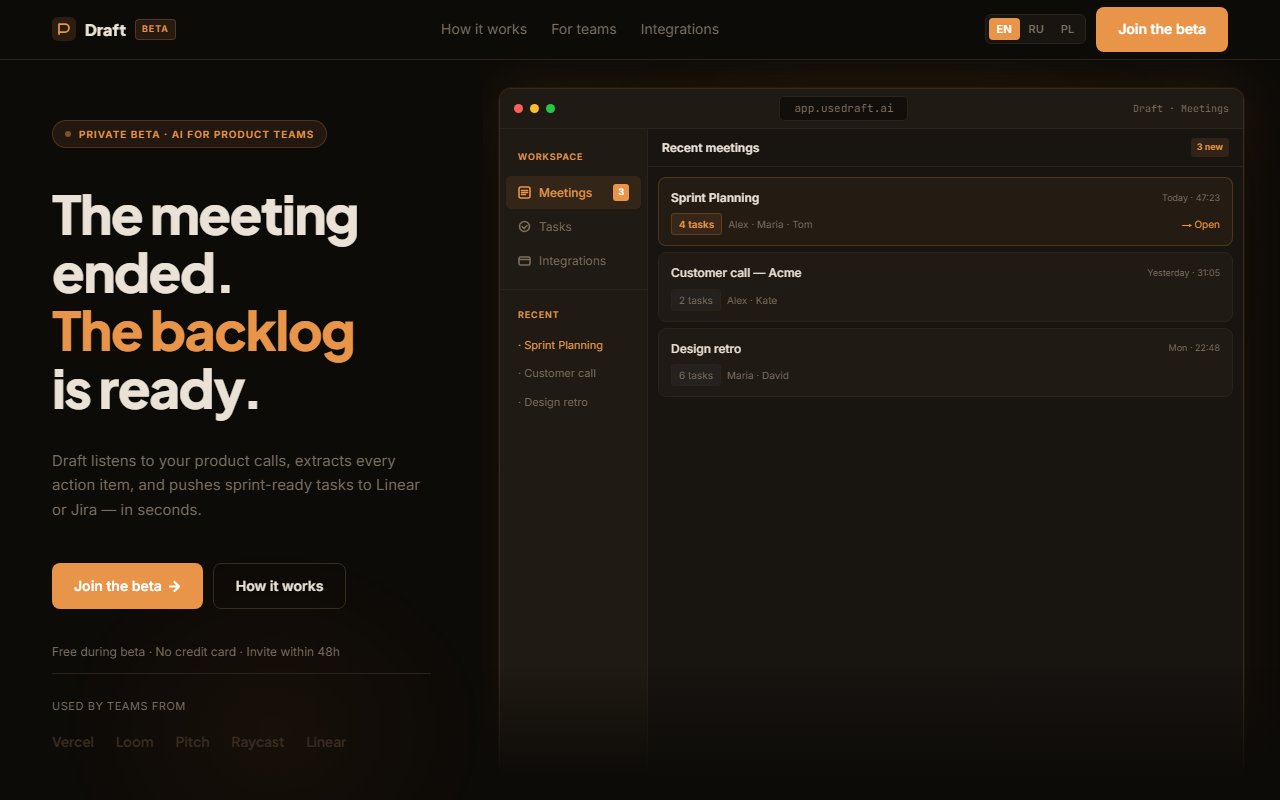Viewport: 1280px width, 800px height.
Task: Click the Private Beta pill badge
Action: tap(189, 134)
